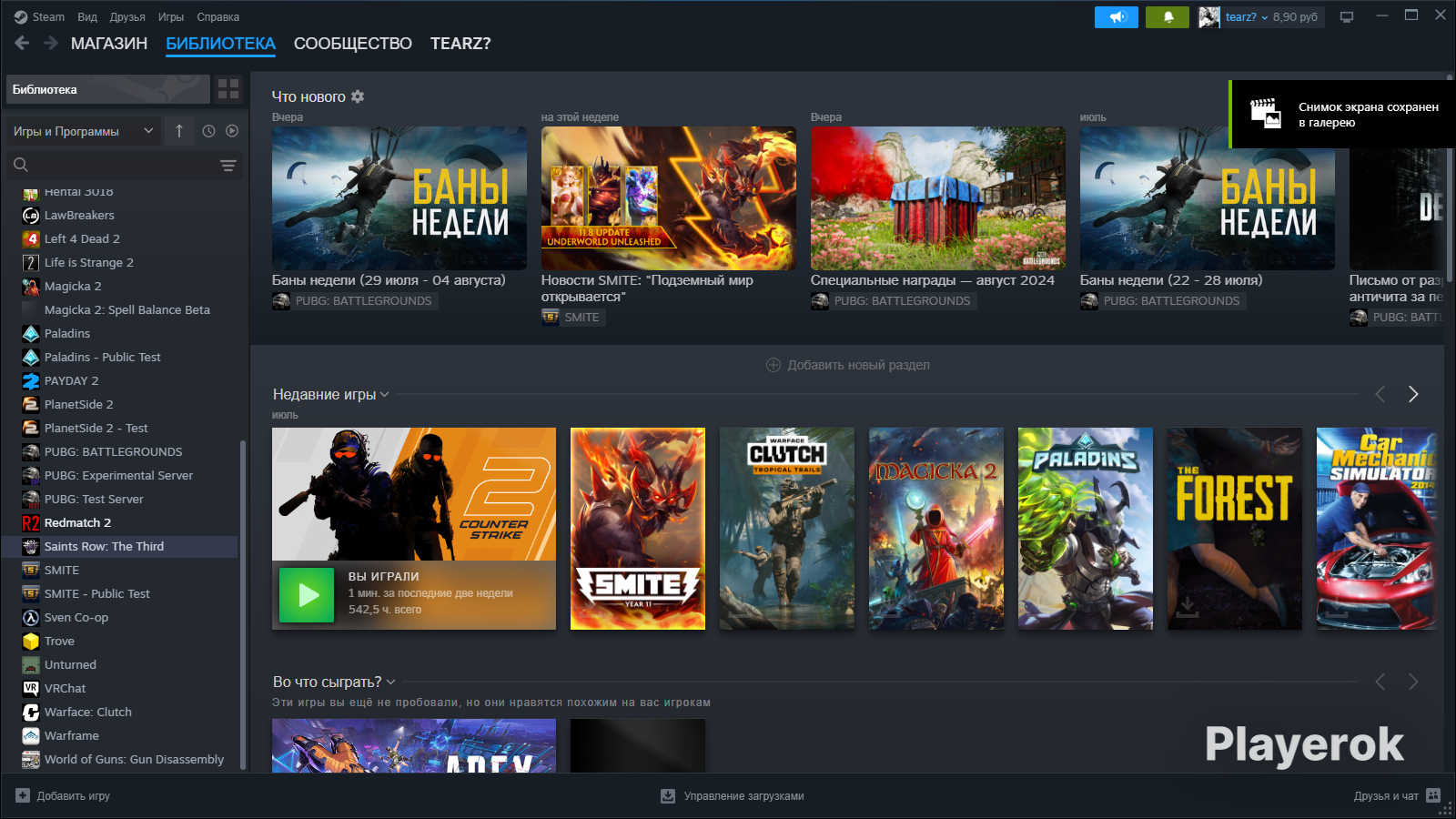1456x819 pixels.
Task: Click the library search field
Action: tap(111, 166)
